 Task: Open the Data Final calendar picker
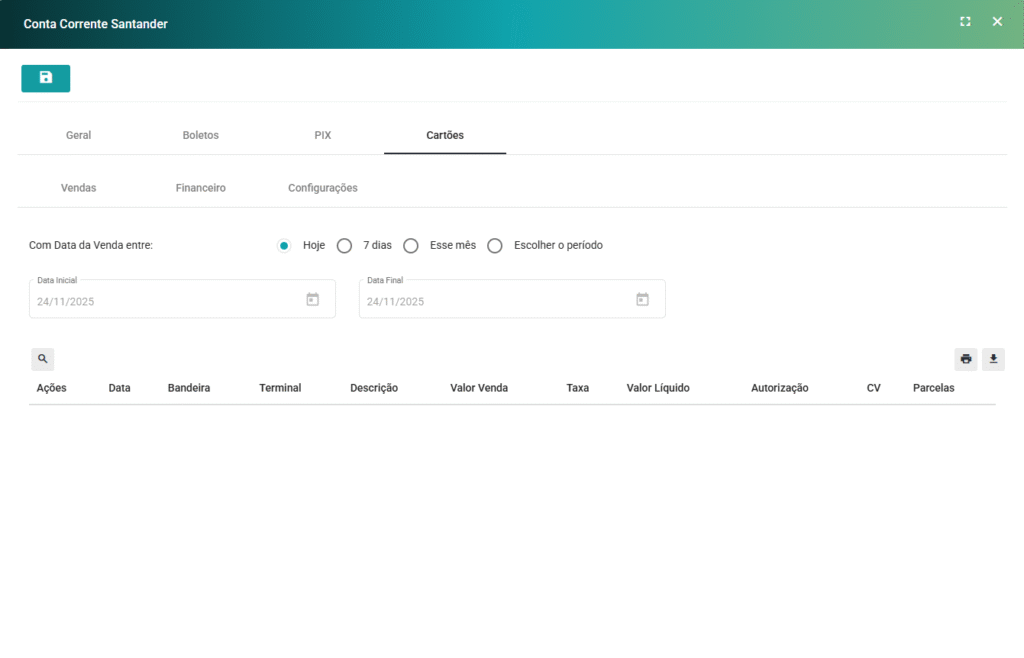tap(642, 300)
